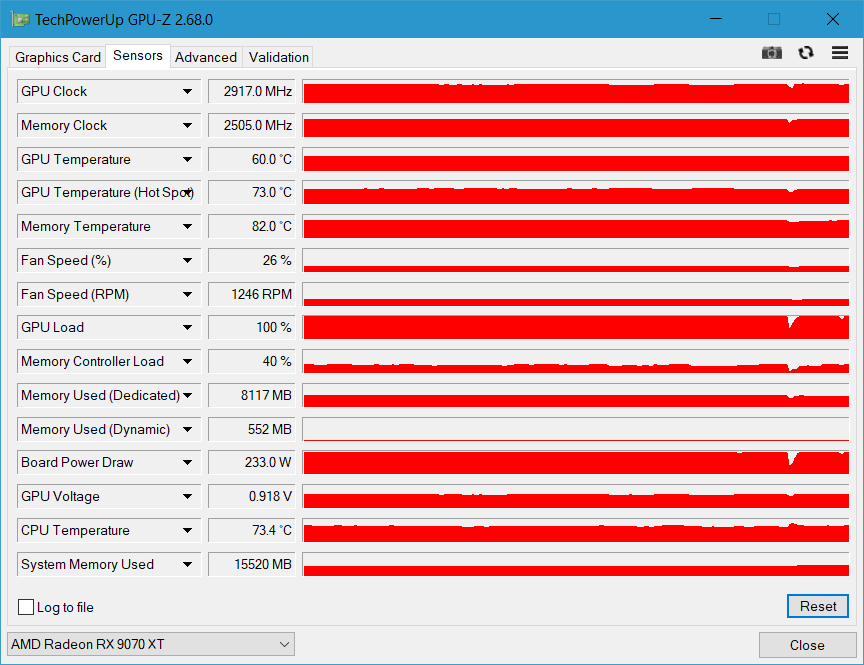Switch to the Advanced tab

[206, 57]
